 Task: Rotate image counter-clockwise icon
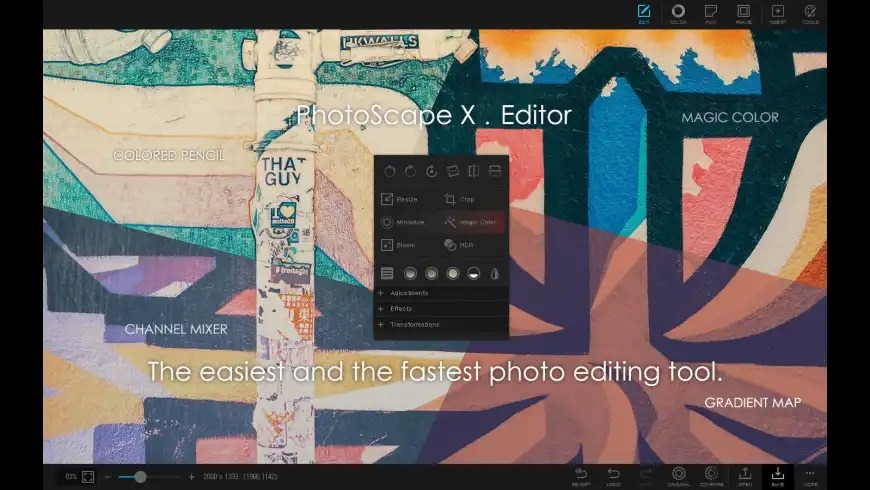click(390, 171)
